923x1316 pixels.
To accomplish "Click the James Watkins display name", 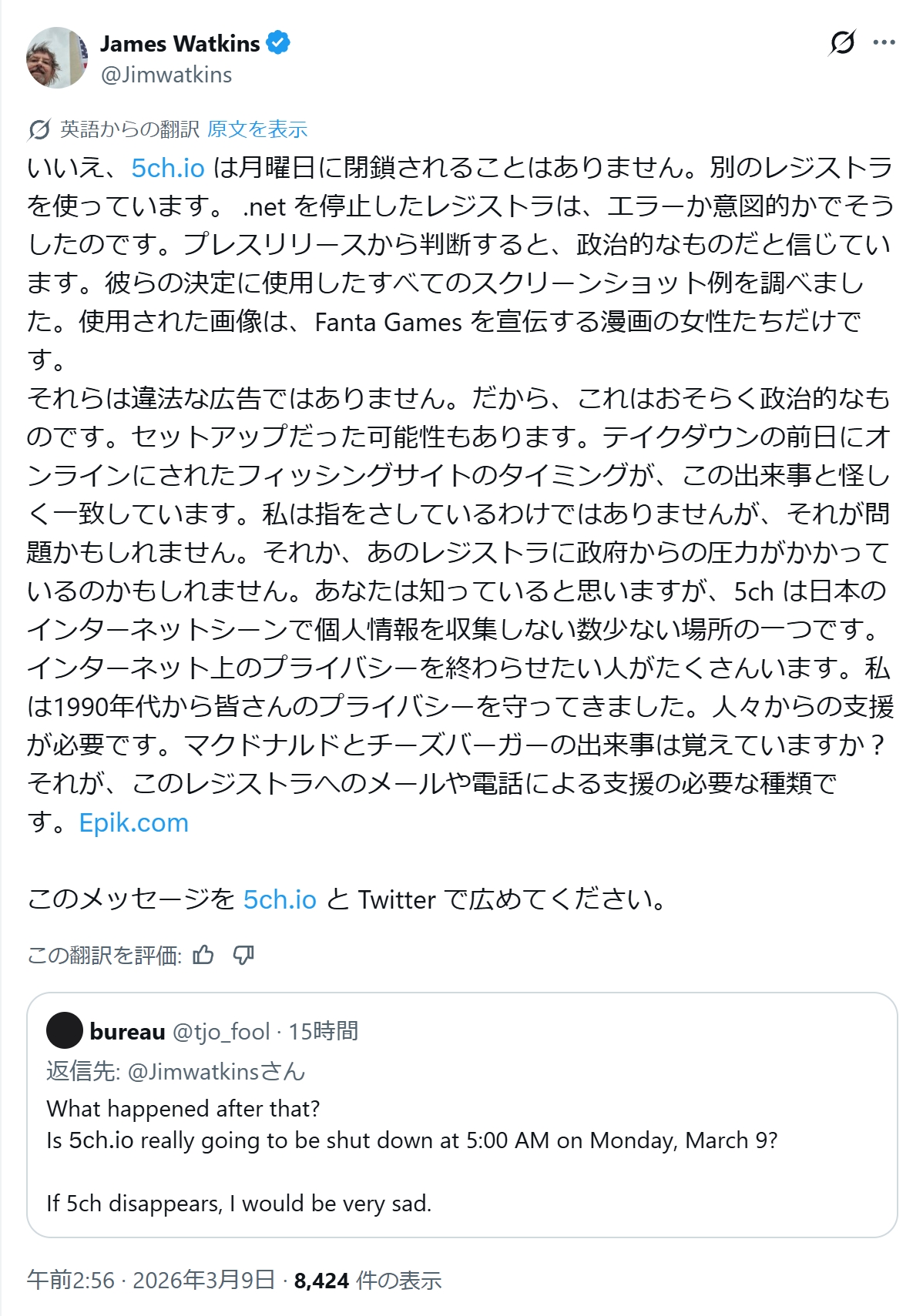I will (180, 44).
